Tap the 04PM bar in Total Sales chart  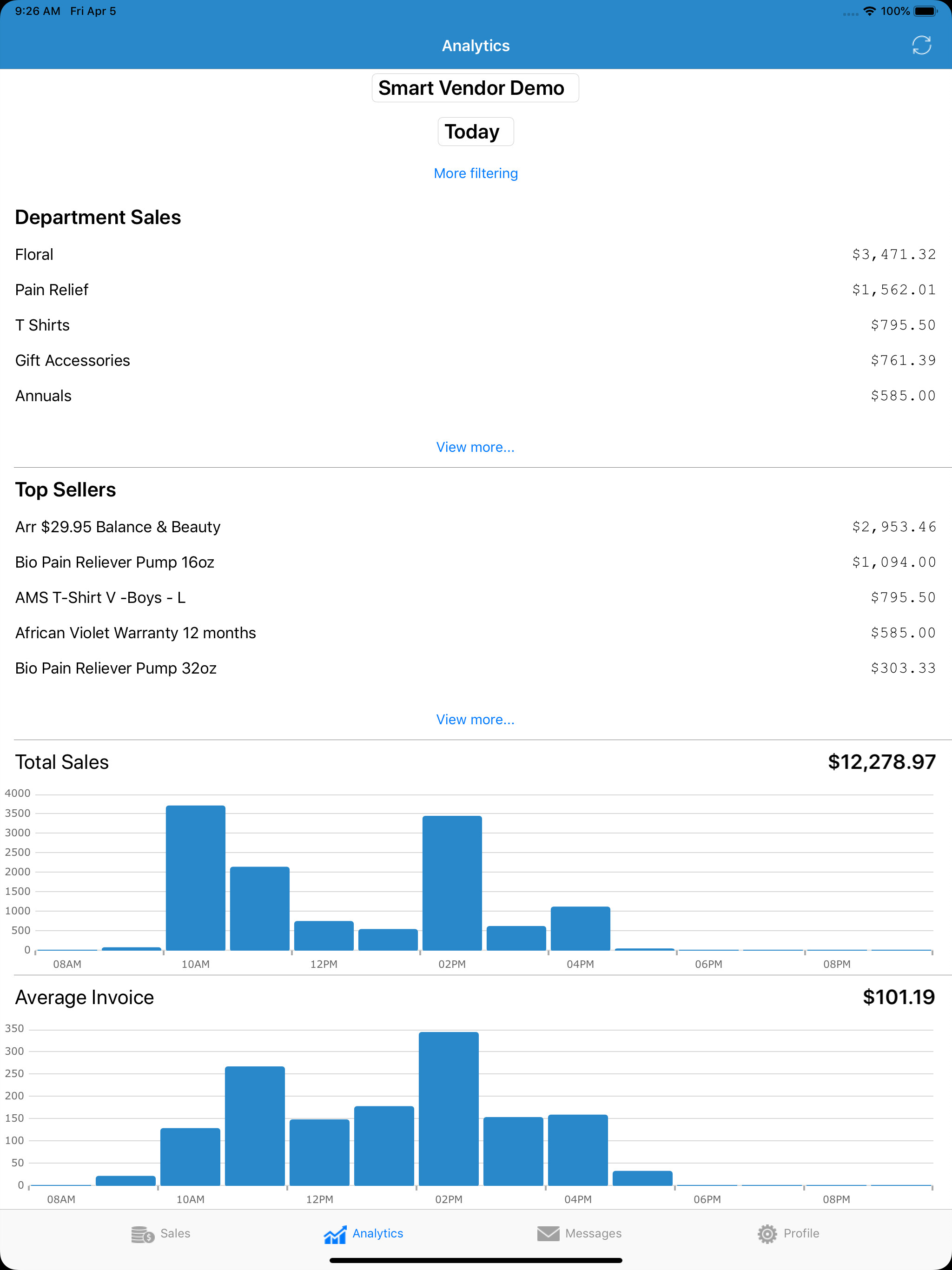pyautogui.click(x=580, y=928)
